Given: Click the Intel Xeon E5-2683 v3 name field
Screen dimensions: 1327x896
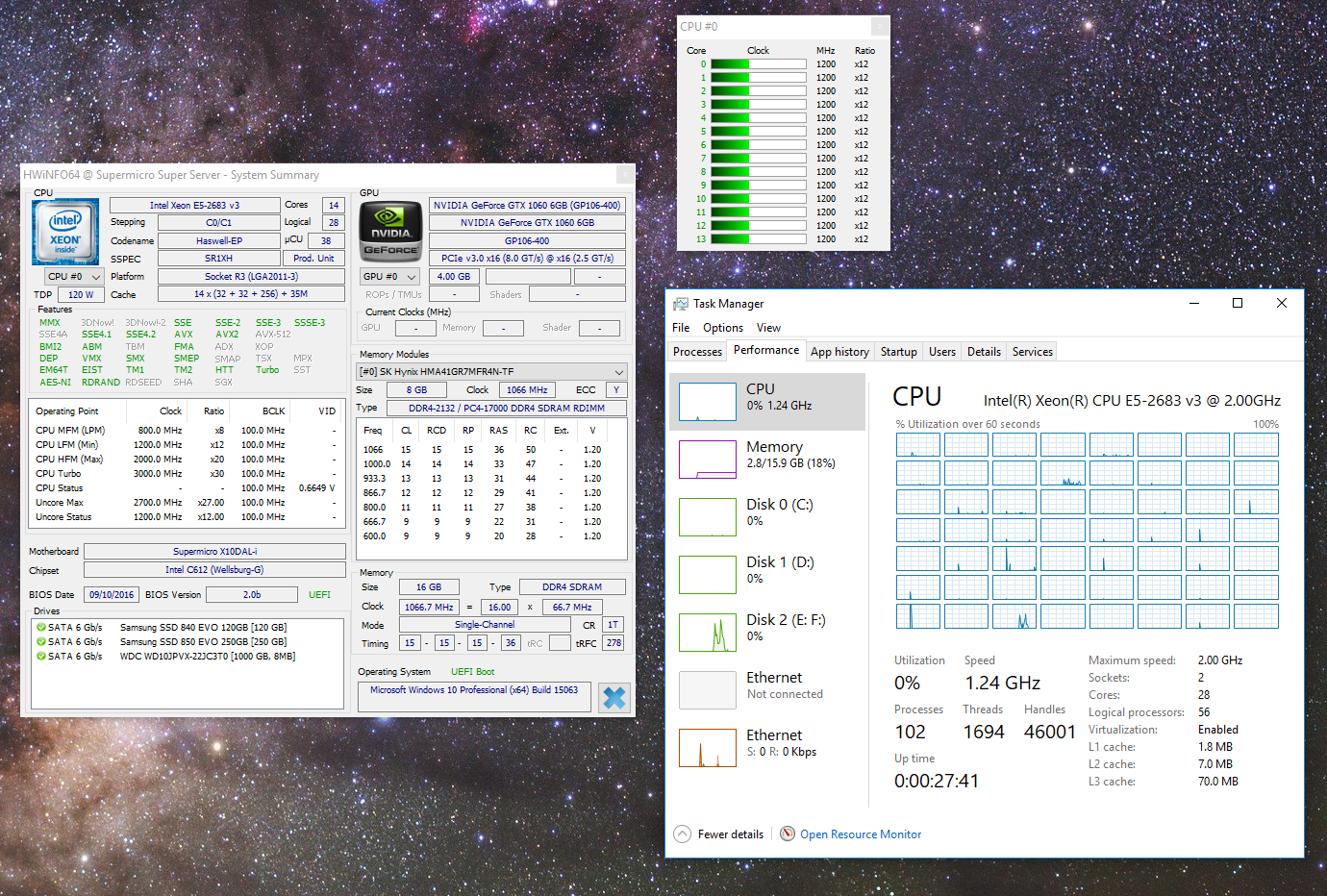Looking at the screenshot, I should 194,205.
